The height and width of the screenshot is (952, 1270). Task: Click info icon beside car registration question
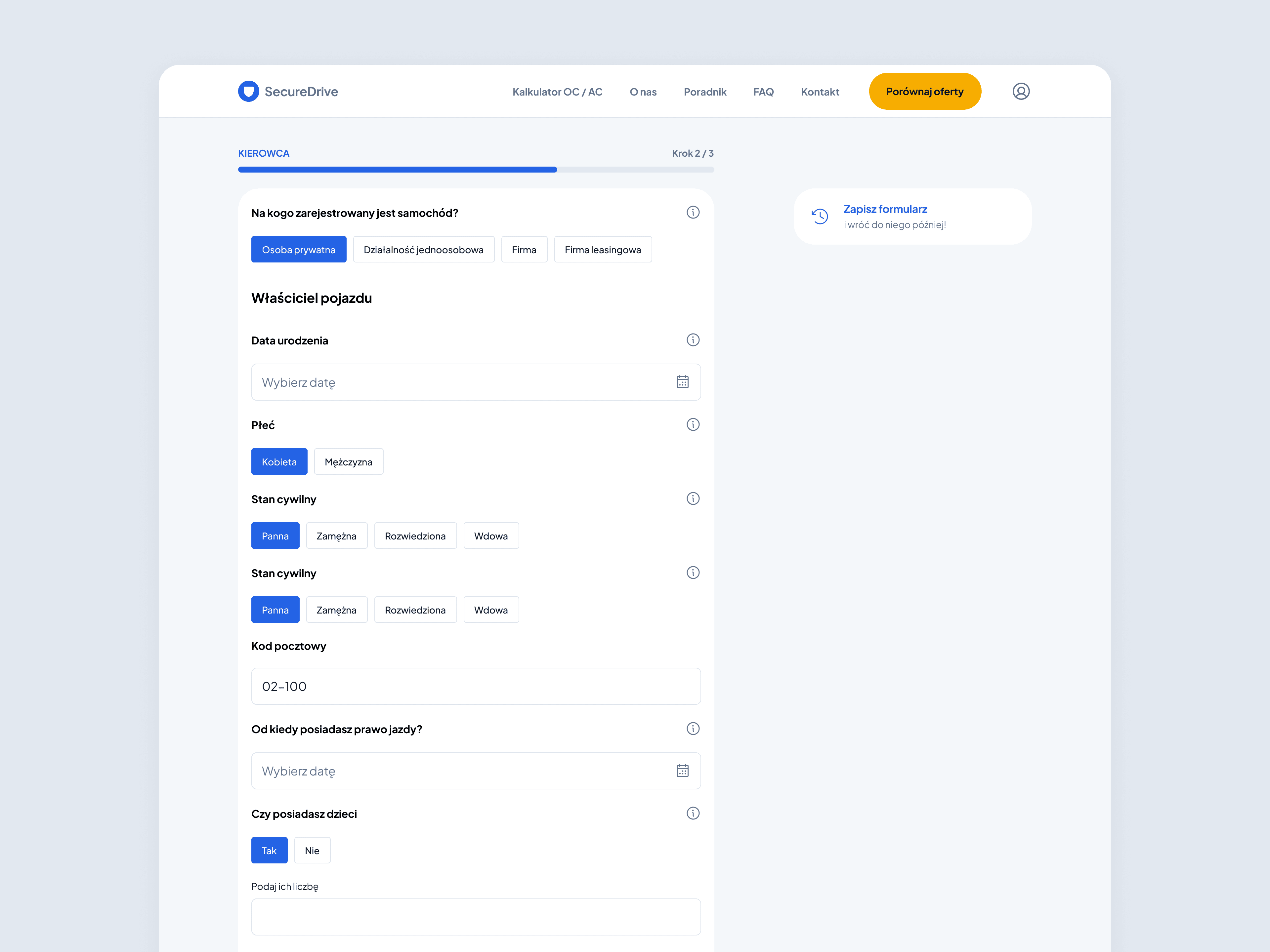click(x=693, y=212)
